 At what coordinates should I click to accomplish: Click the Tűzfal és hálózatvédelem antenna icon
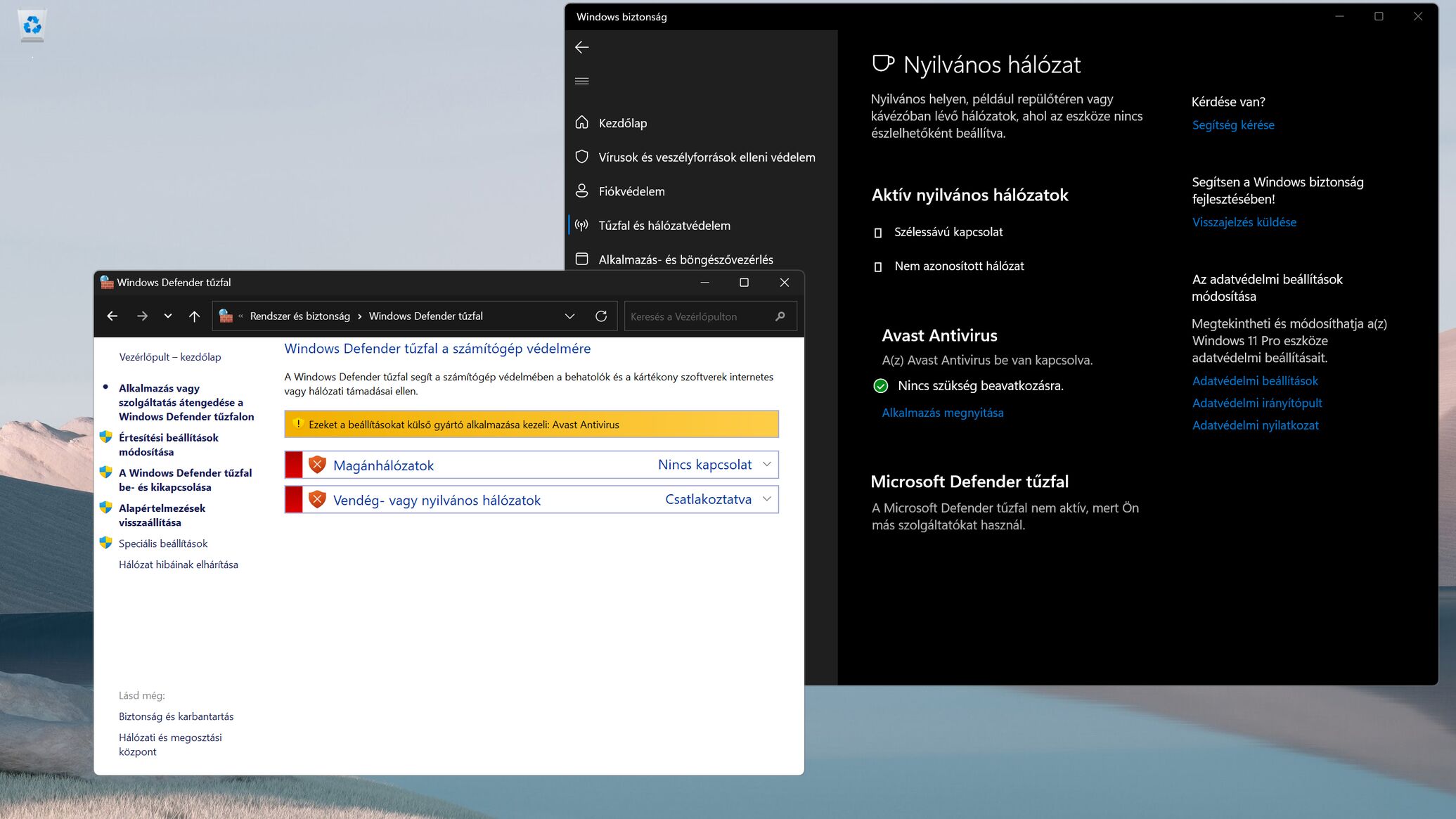(x=581, y=225)
